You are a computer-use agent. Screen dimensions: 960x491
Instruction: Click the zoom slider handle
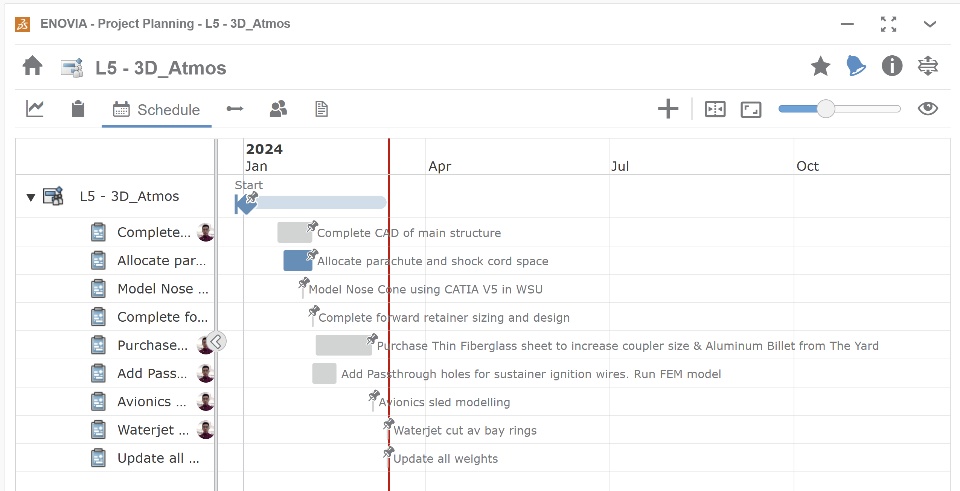tap(825, 109)
